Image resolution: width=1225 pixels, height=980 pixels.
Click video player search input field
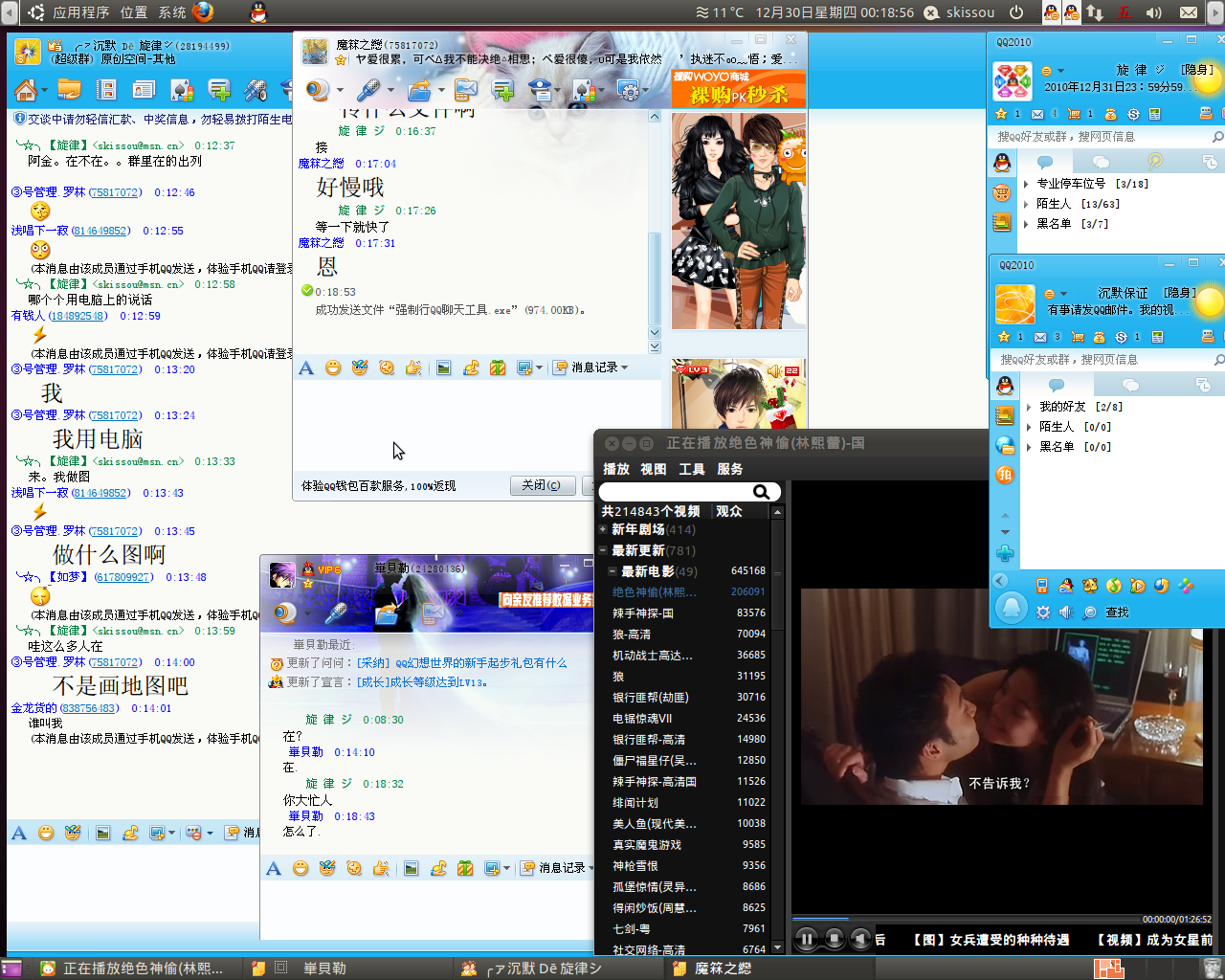[x=675, y=492]
